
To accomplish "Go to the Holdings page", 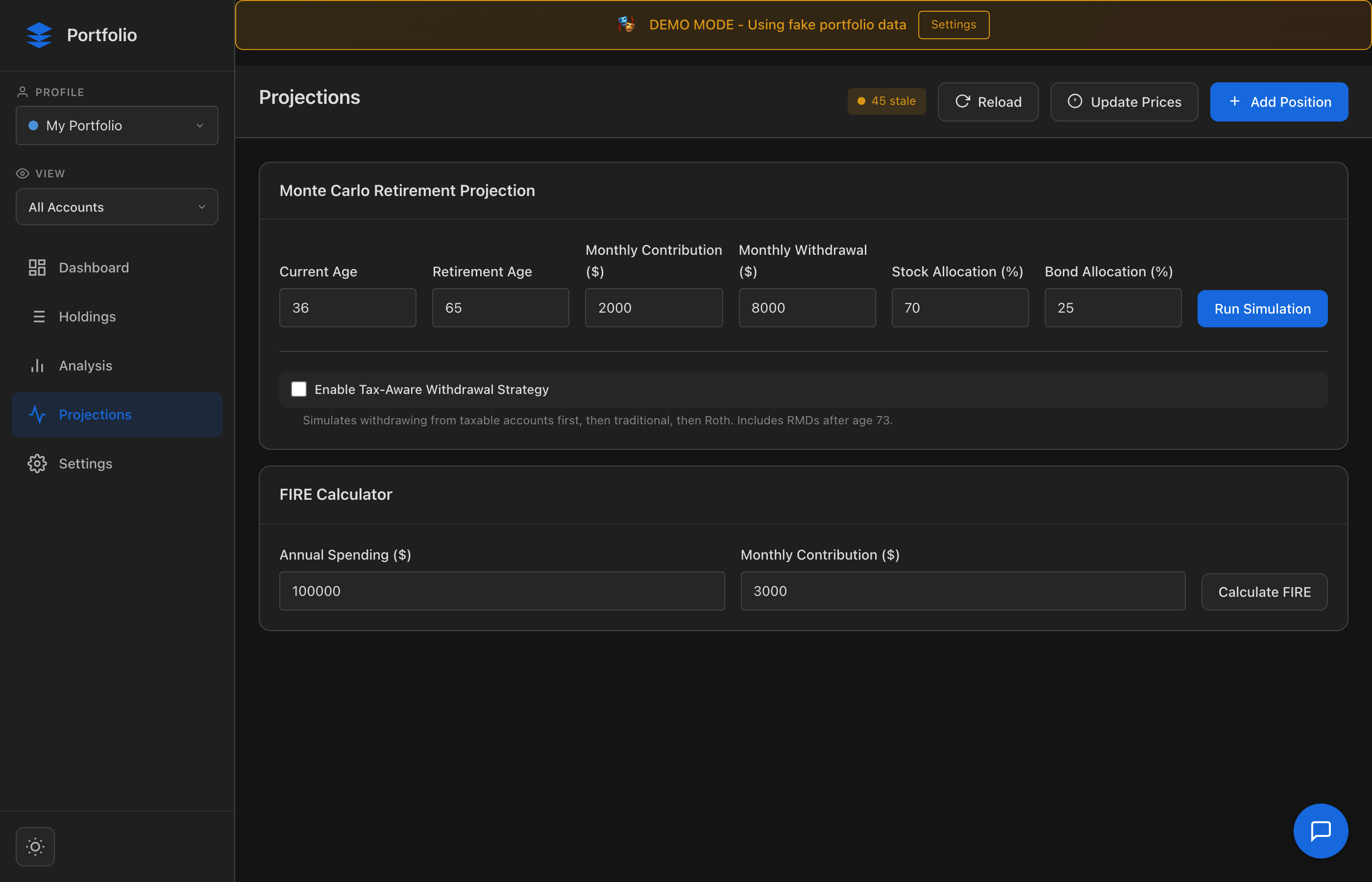I will [87, 317].
